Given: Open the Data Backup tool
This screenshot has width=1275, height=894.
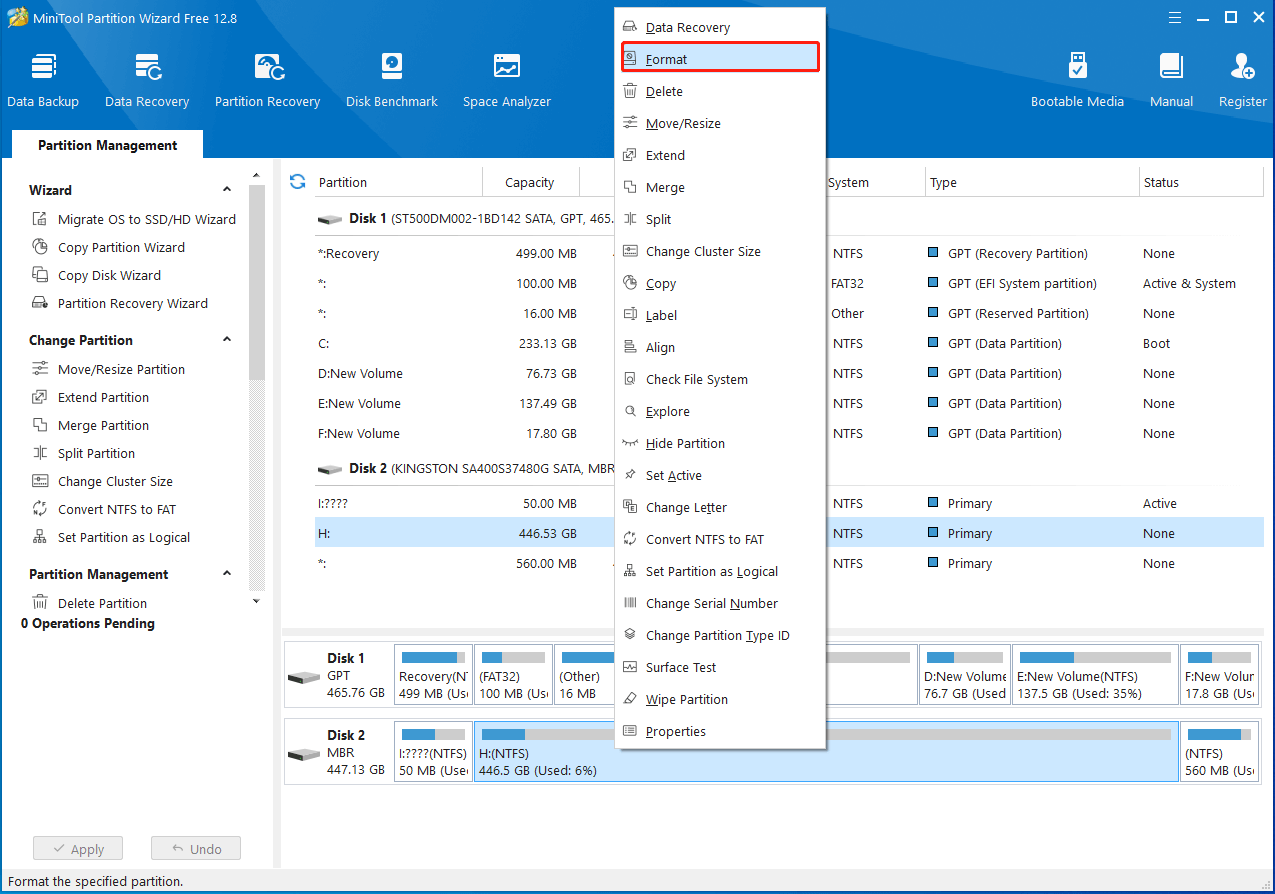Looking at the screenshot, I should (43, 81).
